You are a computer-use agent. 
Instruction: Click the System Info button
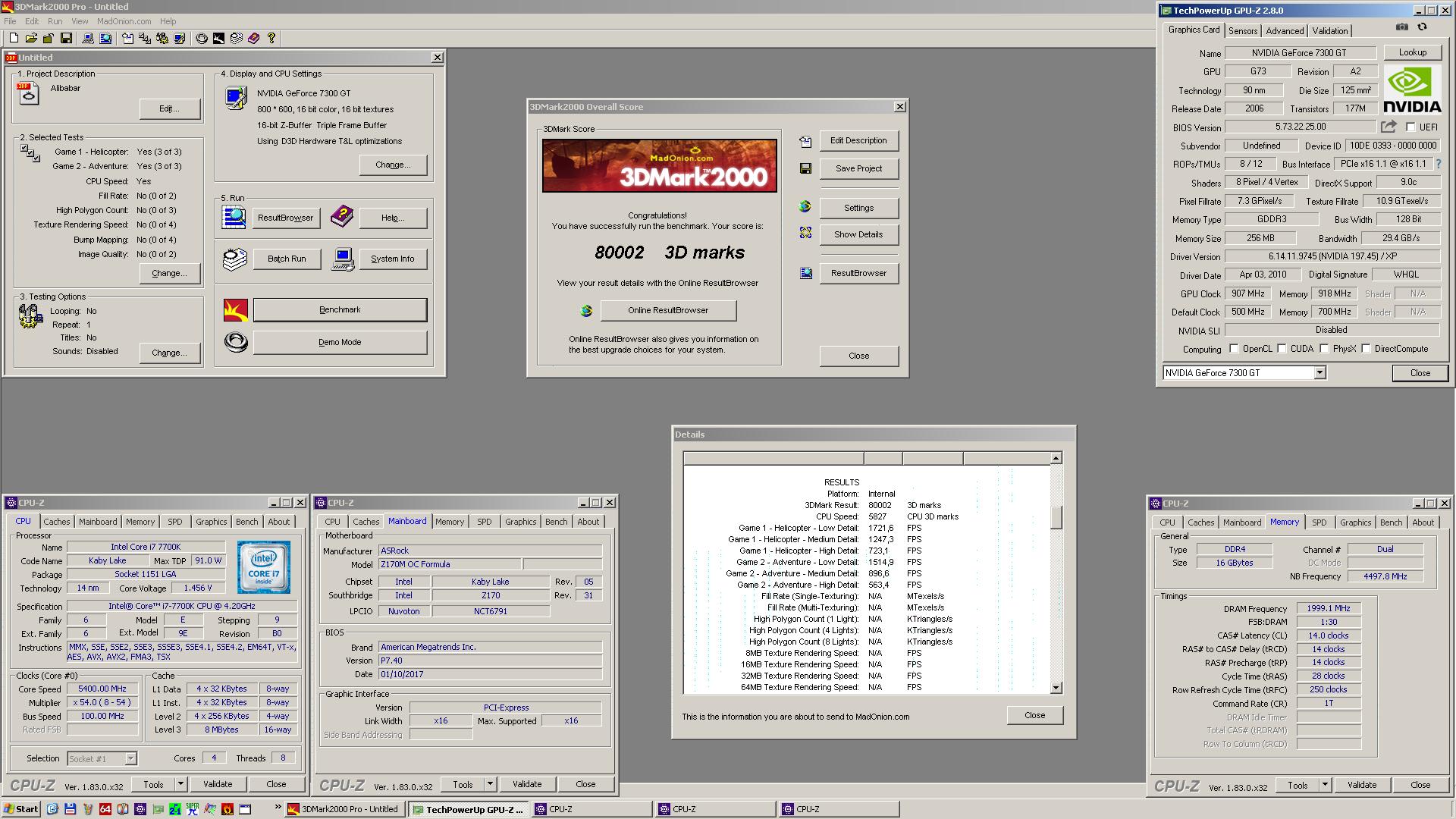(393, 259)
